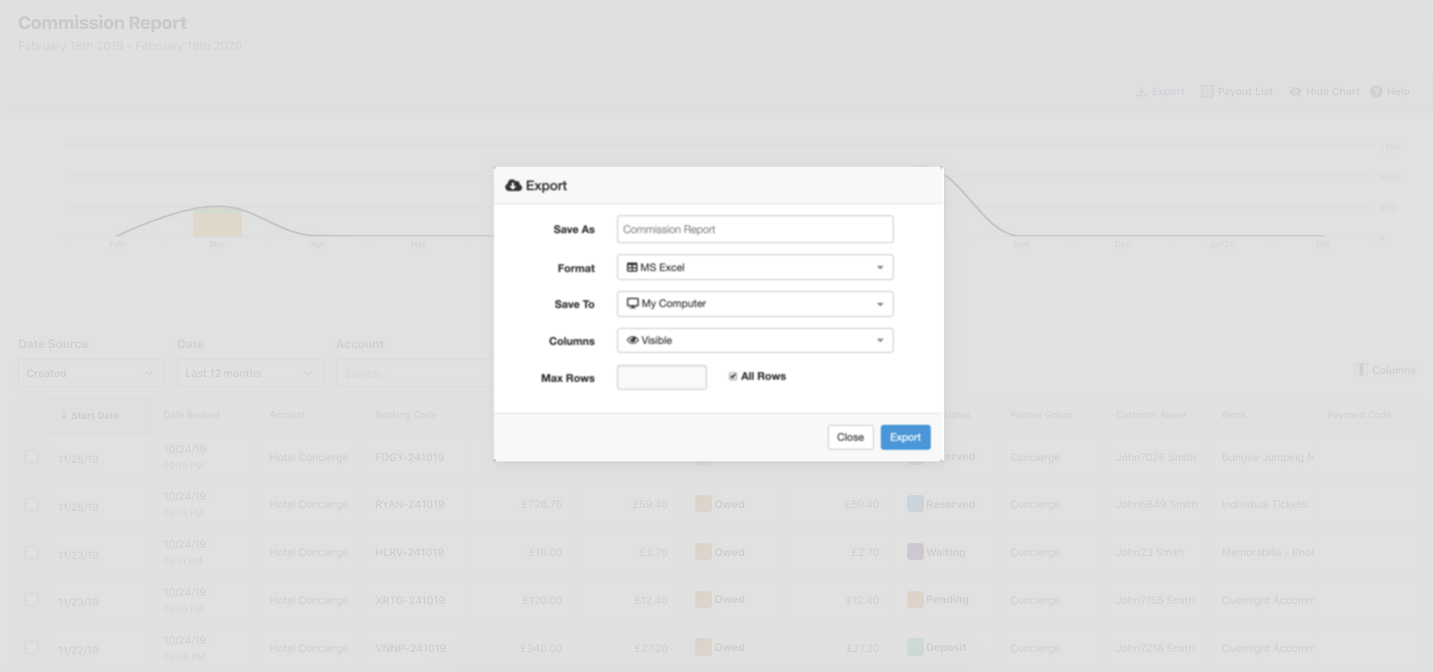Viewport: 1433px width, 672px height.
Task: Click the Memorabilia item cell
Action: tap(1268, 552)
